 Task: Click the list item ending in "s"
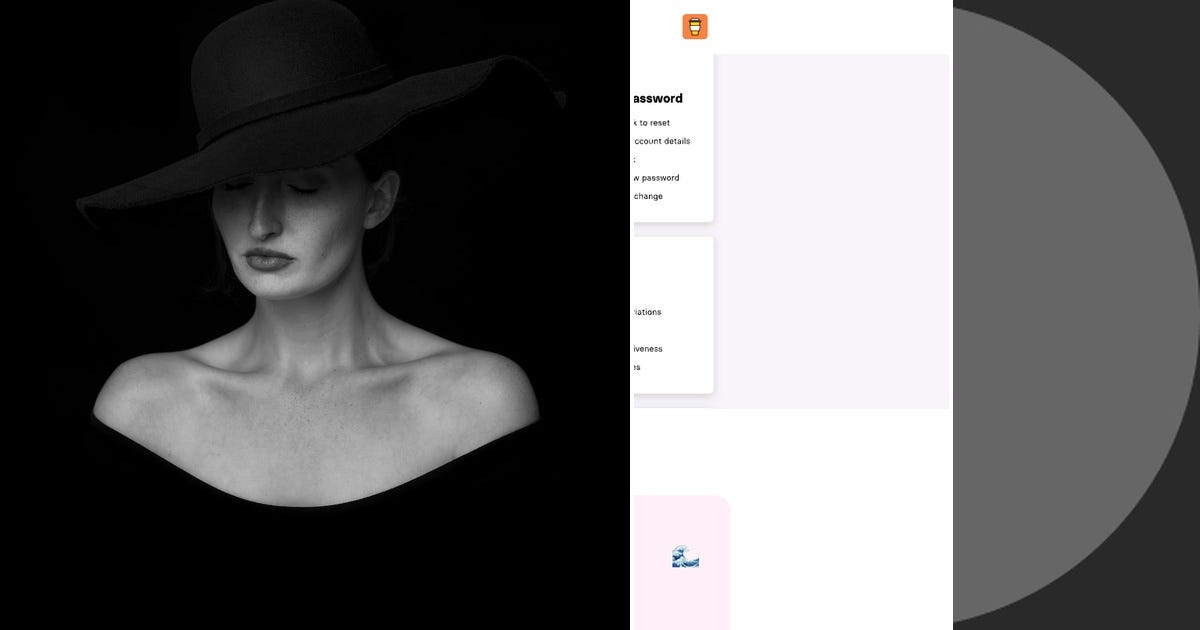[x=638, y=368]
